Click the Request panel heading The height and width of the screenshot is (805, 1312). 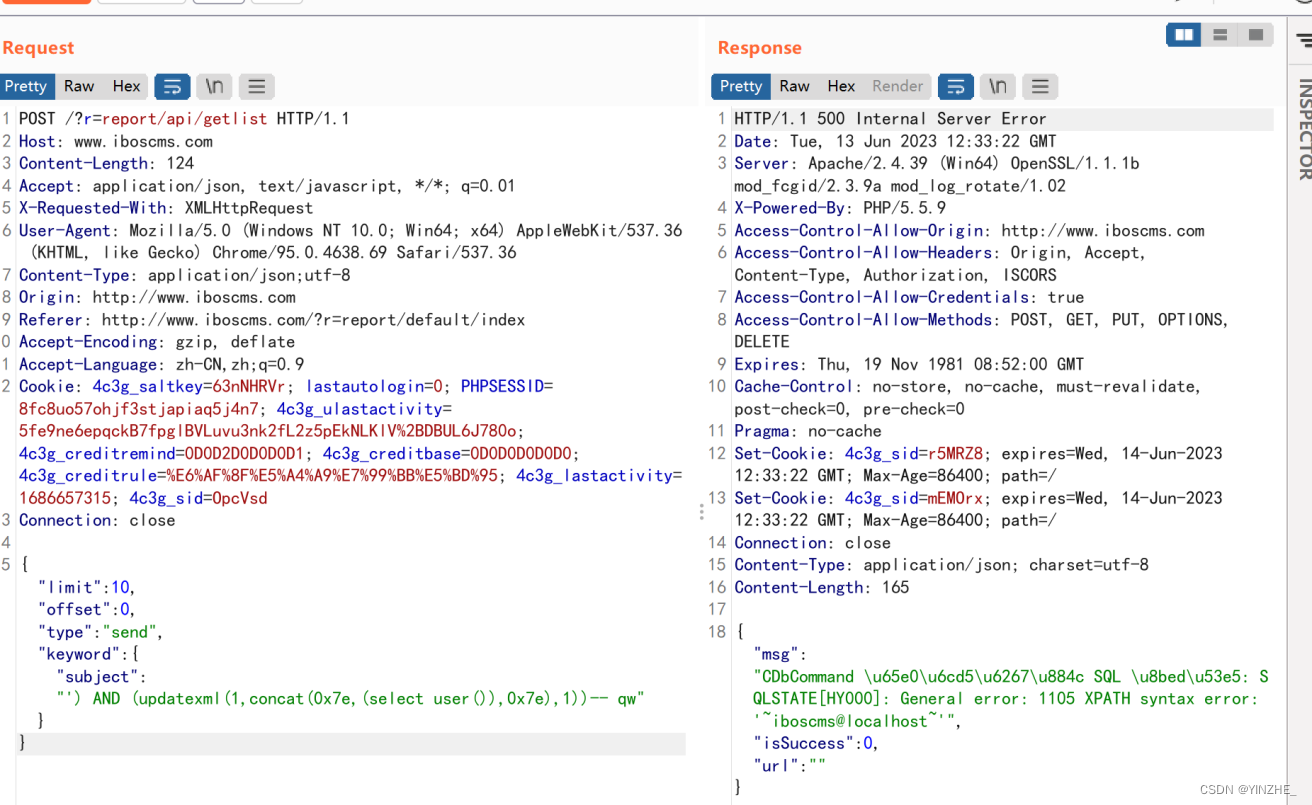pyautogui.click(x=38, y=48)
